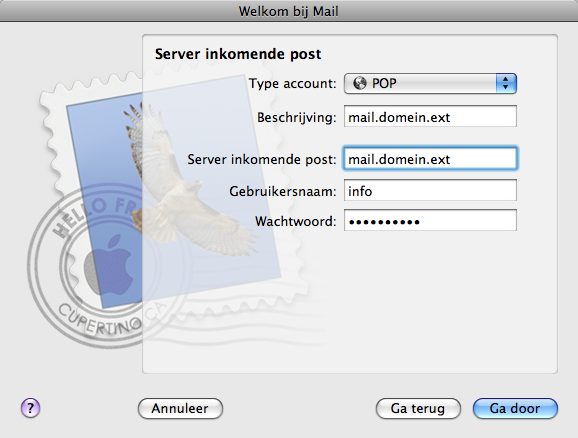Click the Annuleer button
This screenshot has height=438, width=578.
[180, 408]
